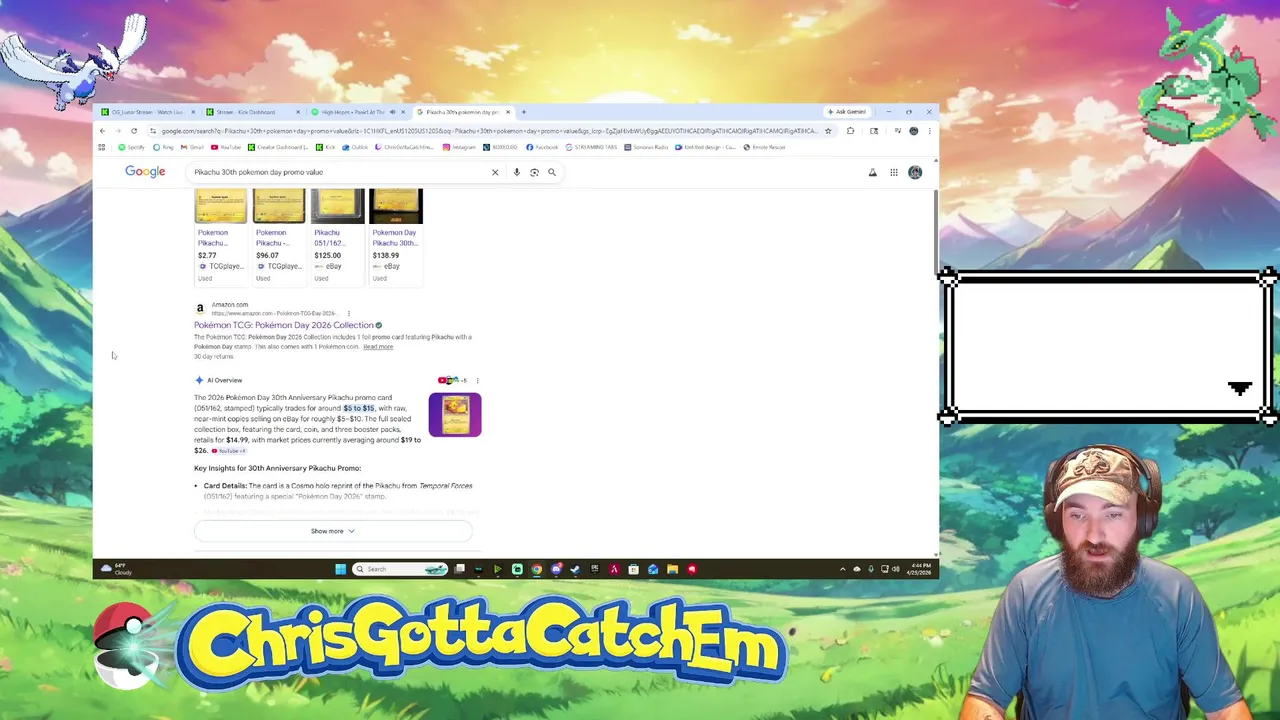Open the Google account avatar
Screen dimensions: 1280x720
(x=915, y=172)
